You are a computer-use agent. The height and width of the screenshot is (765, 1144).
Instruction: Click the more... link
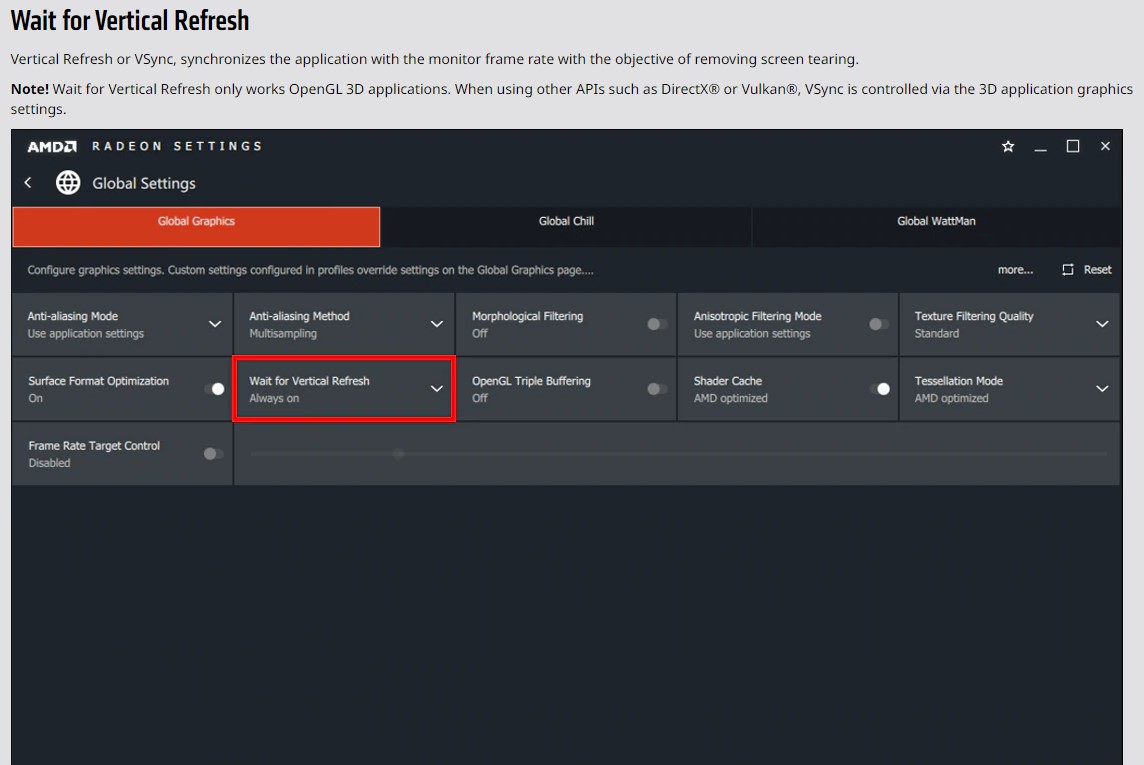click(x=1015, y=270)
